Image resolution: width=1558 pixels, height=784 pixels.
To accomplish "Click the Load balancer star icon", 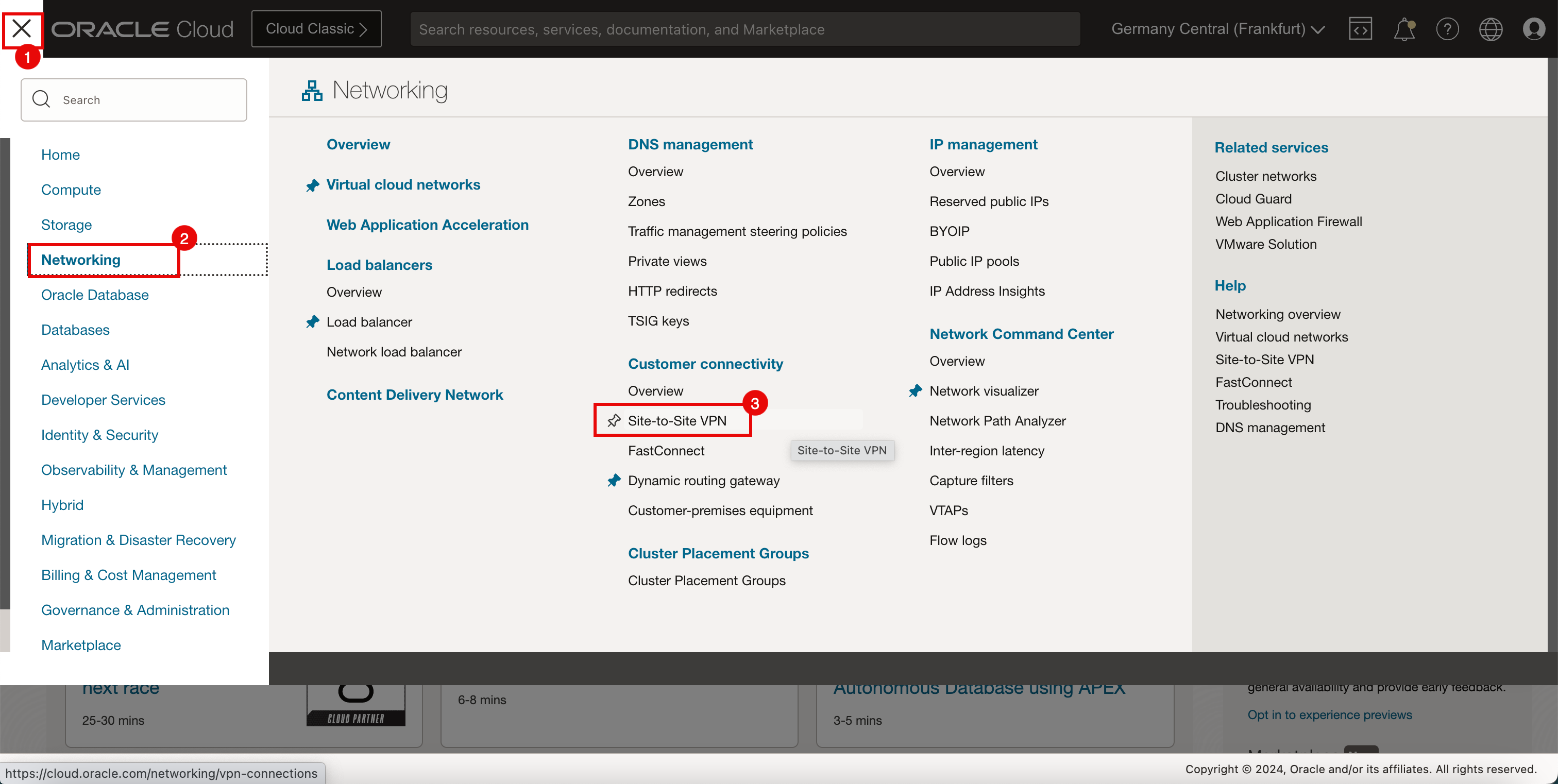I will coord(313,321).
